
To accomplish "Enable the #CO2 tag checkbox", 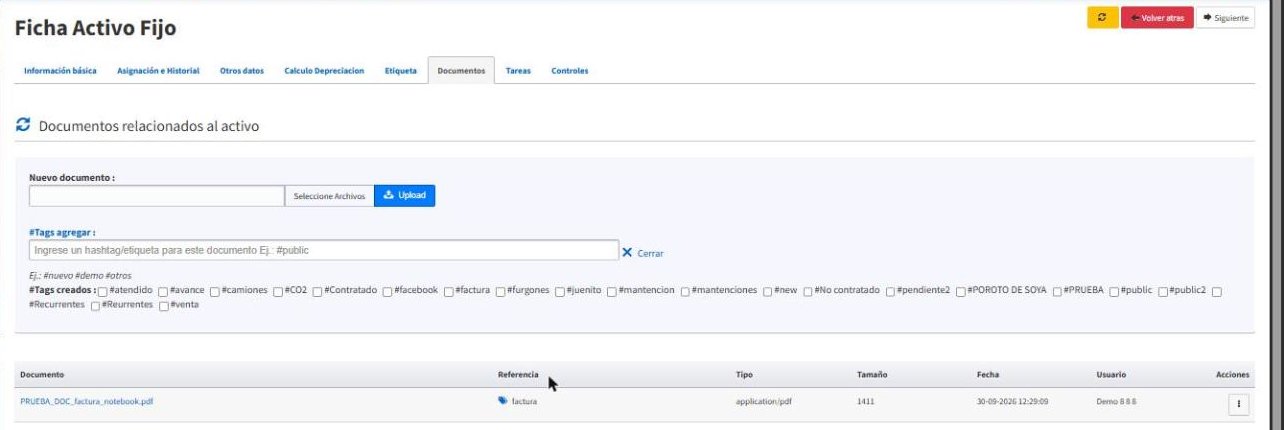I will pyautogui.click(x=278, y=291).
